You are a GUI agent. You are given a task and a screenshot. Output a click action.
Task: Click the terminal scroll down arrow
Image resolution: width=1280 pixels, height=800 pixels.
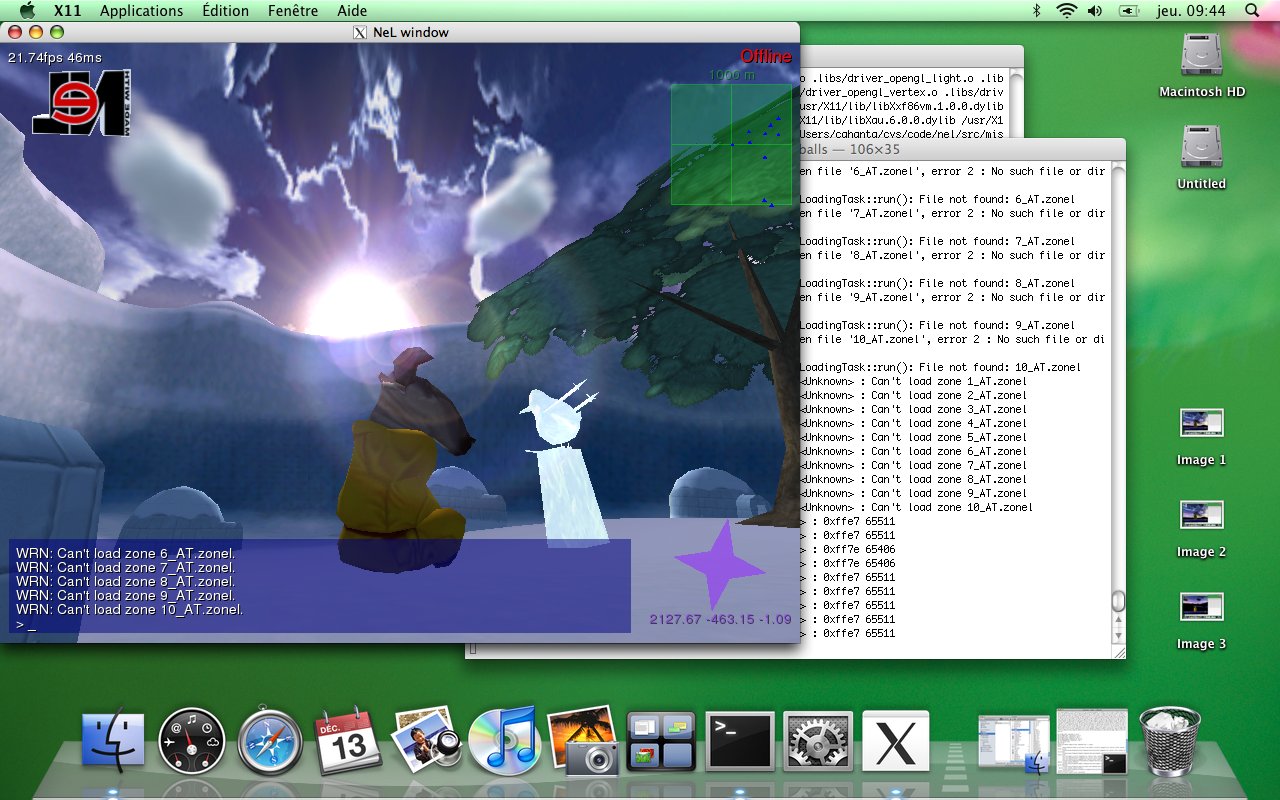1118,635
